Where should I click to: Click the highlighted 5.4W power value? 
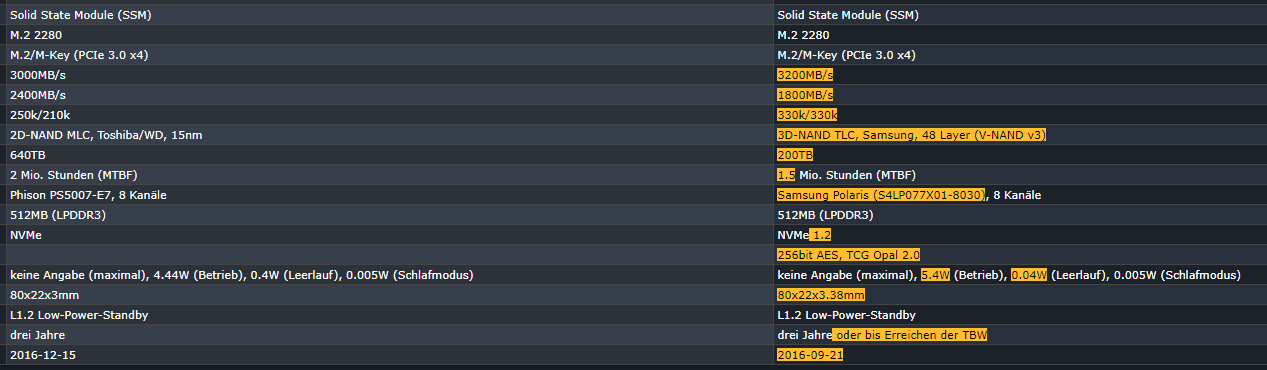934,275
